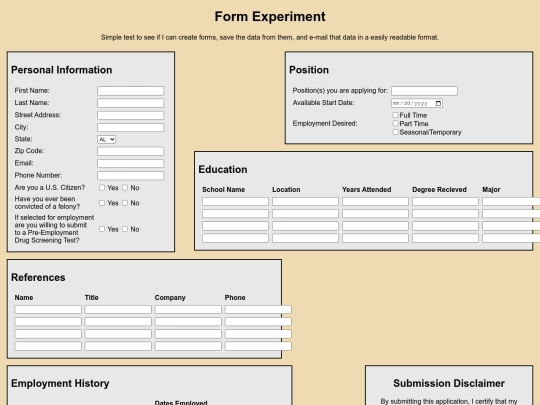This screenshot has width=540, height=405.
Task: Click the first Years Attended field
Action: tap(375, 201)
